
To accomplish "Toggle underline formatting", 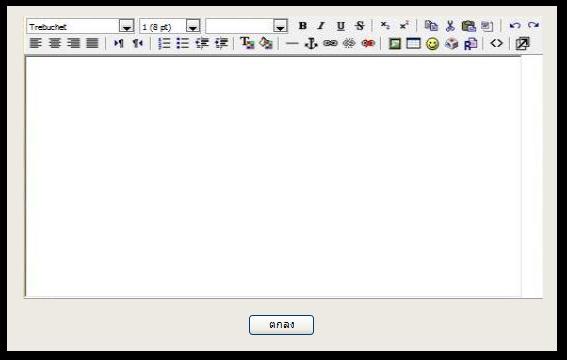I will coord(340,26).
